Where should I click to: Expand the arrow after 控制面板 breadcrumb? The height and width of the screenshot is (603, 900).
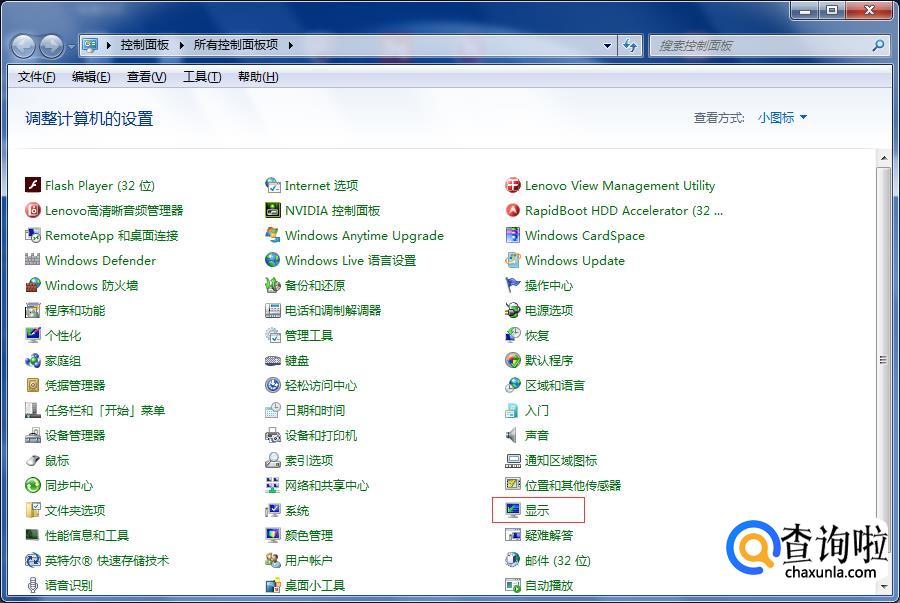[181, 45]
